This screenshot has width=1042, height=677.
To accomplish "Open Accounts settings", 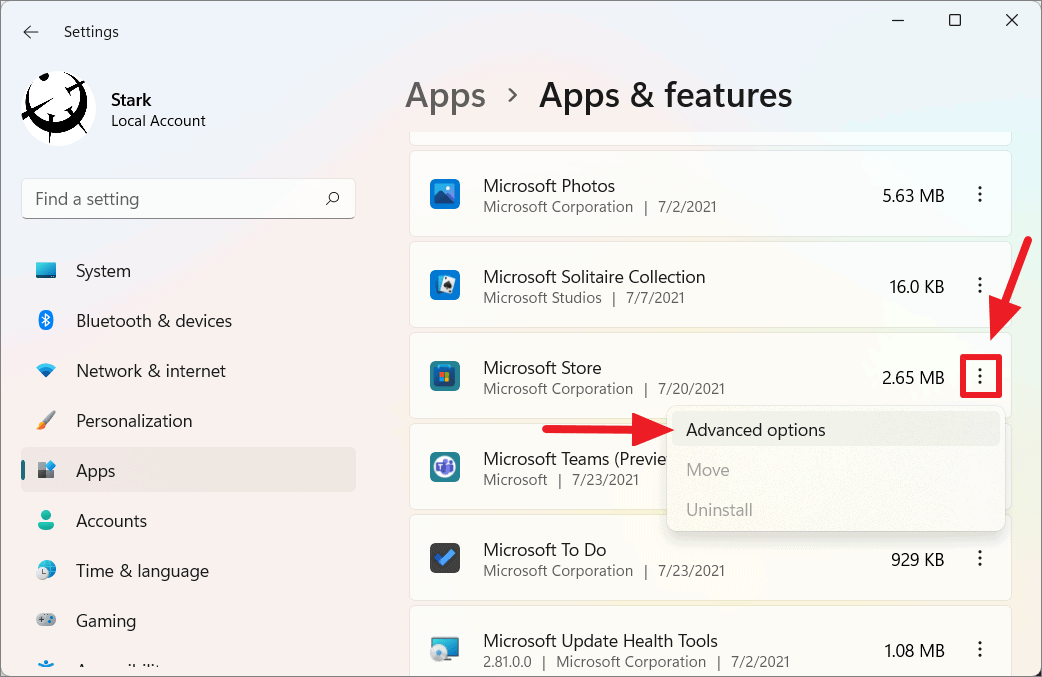I will click(x=111, y=520).
